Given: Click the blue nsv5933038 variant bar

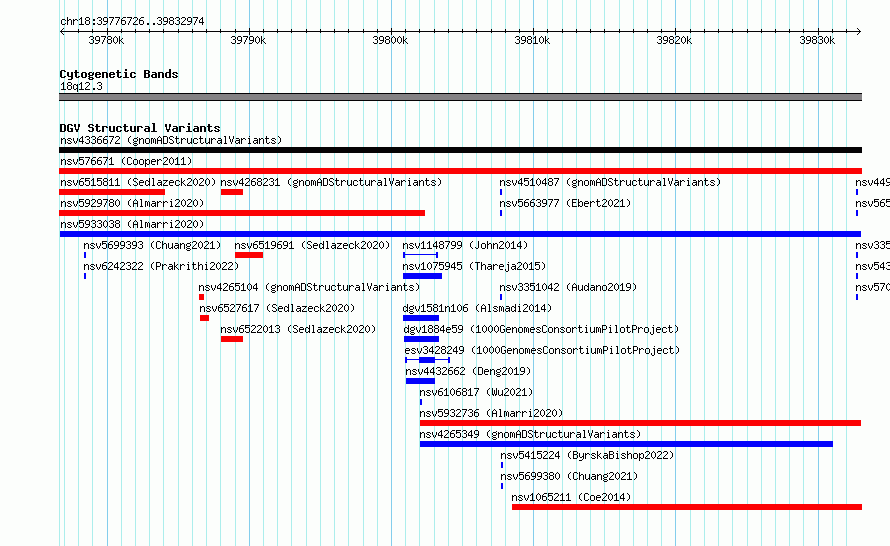Looking at the screenshot, I should tap(460, 234).
